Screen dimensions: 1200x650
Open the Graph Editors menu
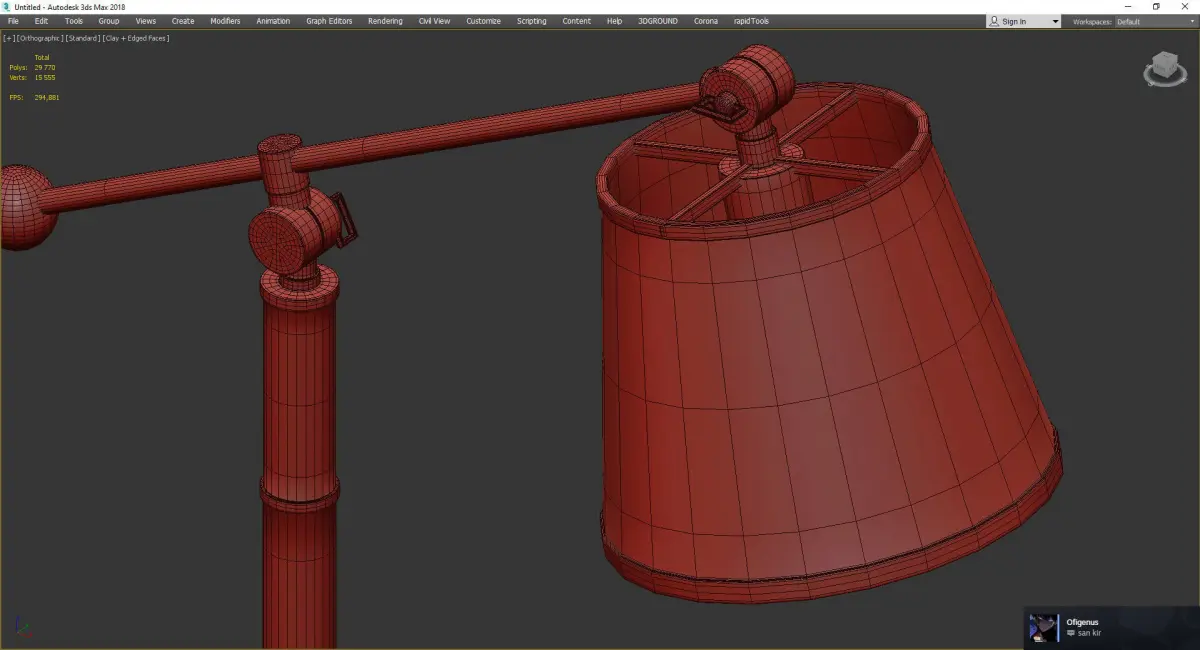coord(329,21)
